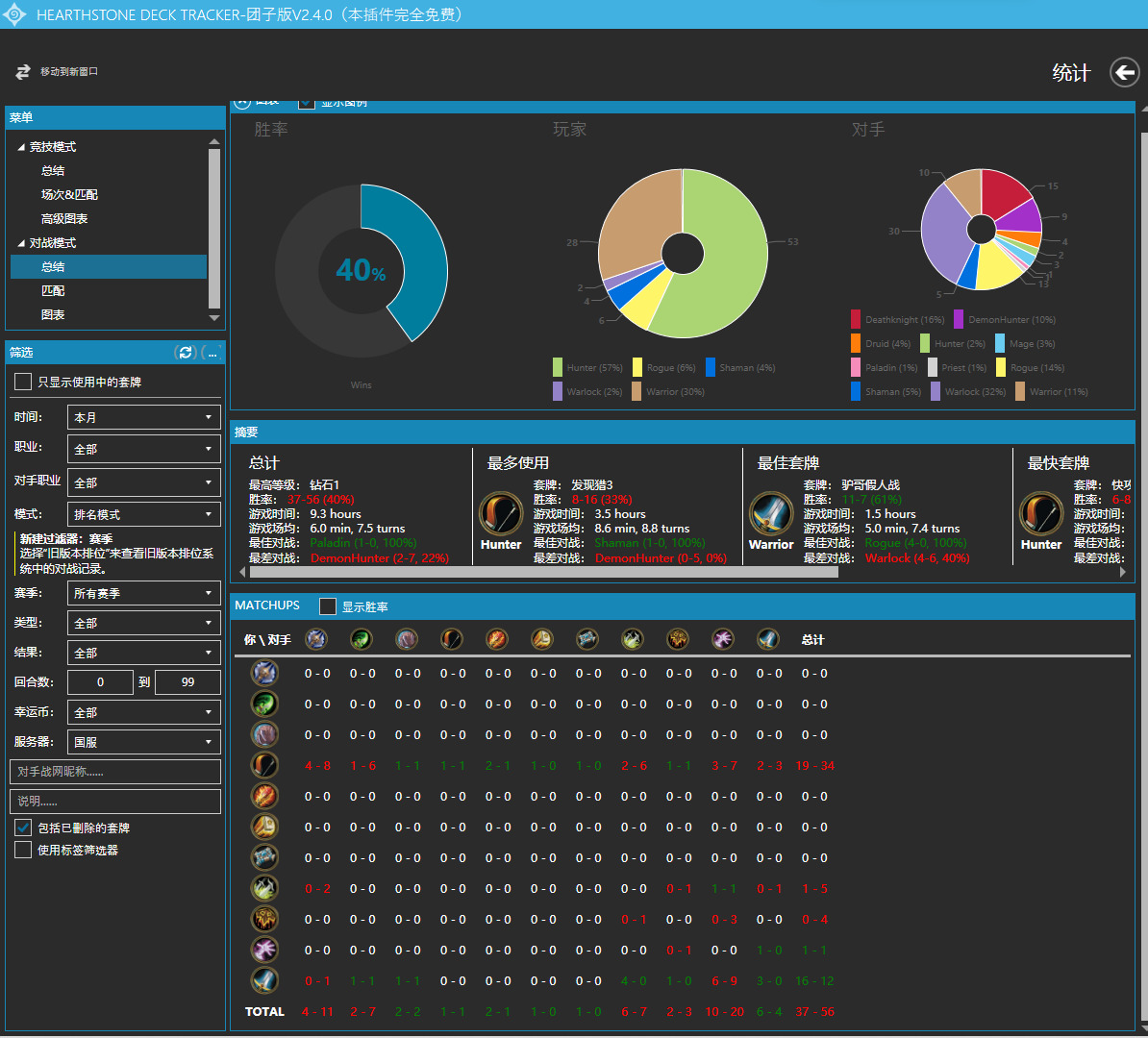
Task: Uncheck the 包括已删除的套牌 checkbox
Action: [x=23, y=828]
